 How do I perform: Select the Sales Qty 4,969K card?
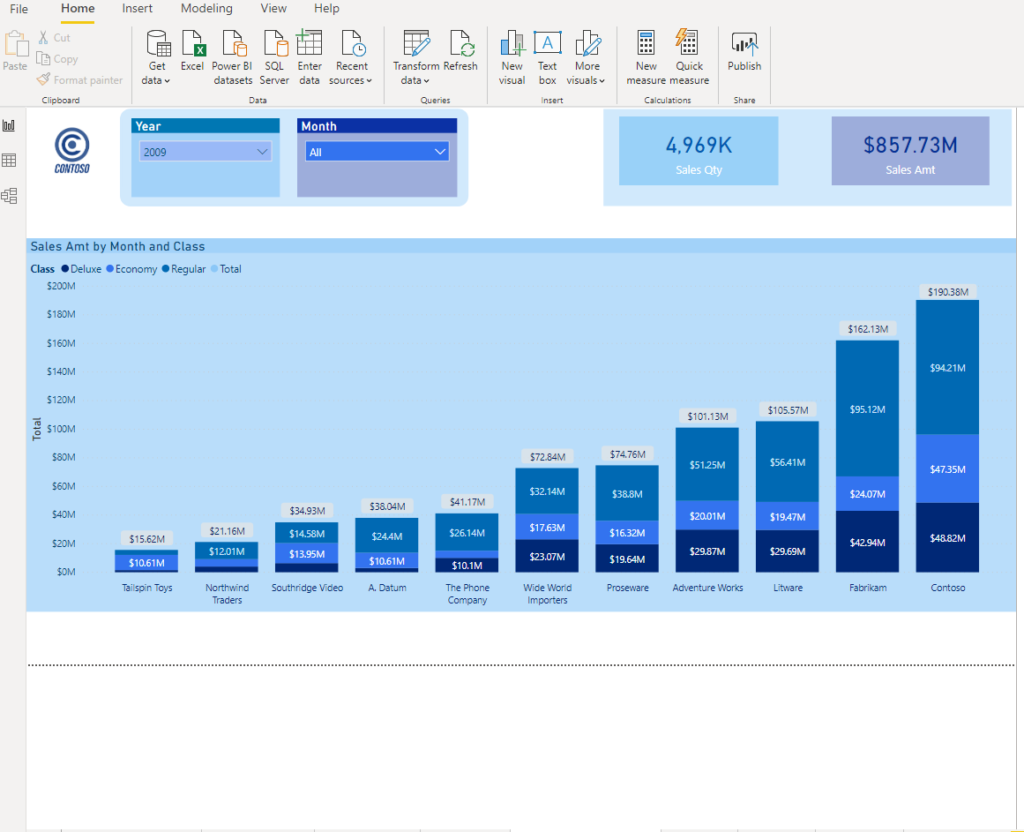point(699,151)
